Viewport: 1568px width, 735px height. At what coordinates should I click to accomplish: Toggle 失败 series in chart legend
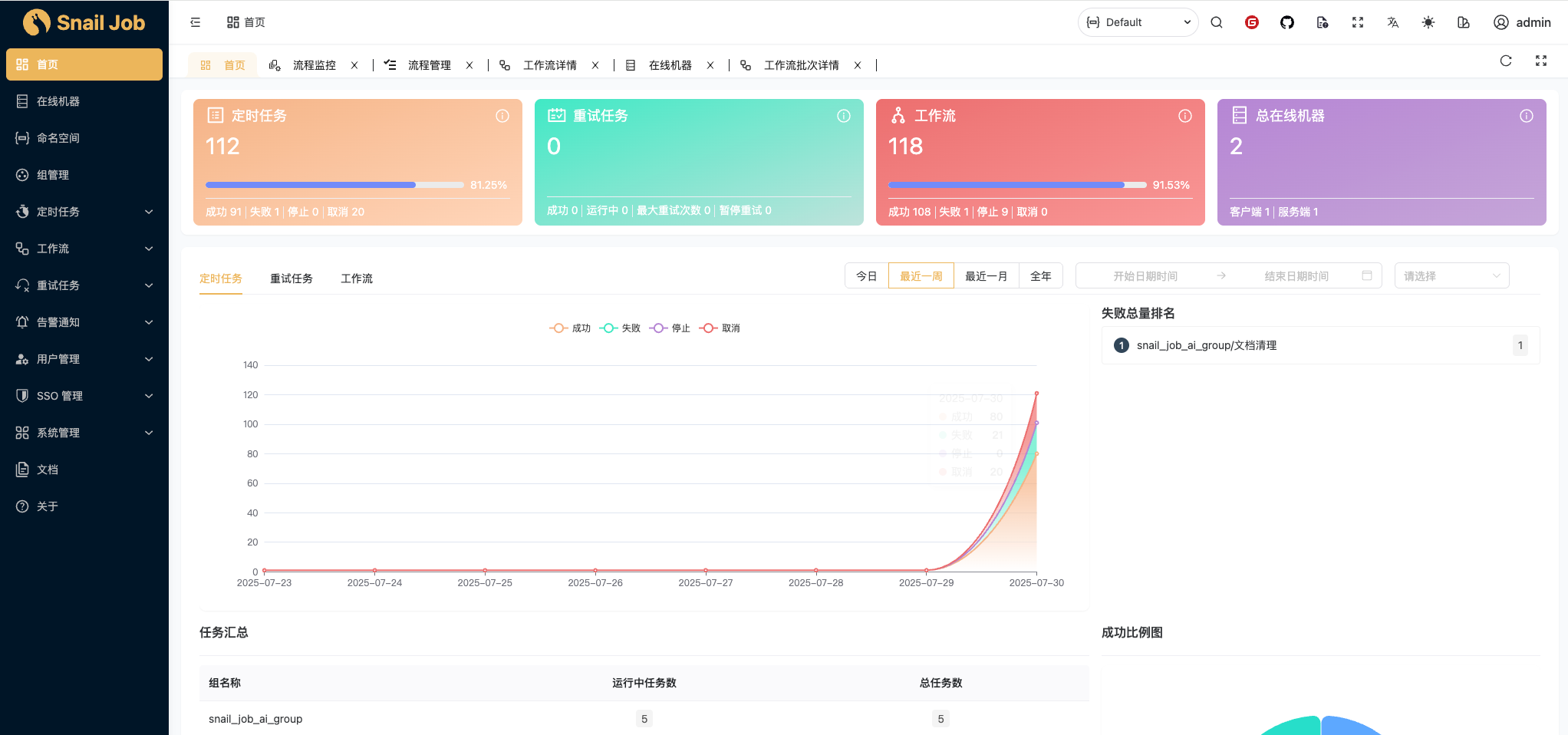click(x=620, y=328)
